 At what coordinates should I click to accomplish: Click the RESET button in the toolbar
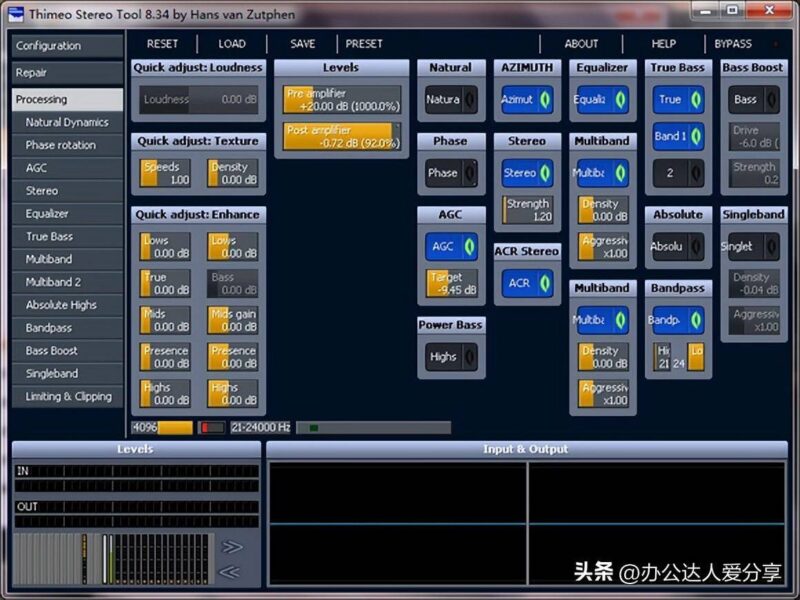[x=162, y=44]
